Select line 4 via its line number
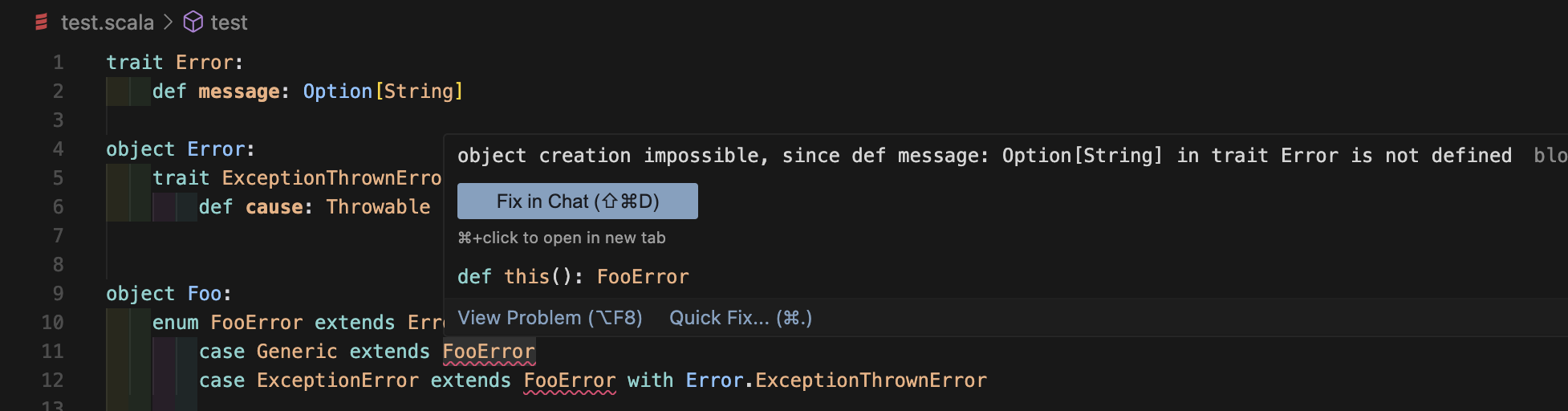 click(x=58, y=149)
